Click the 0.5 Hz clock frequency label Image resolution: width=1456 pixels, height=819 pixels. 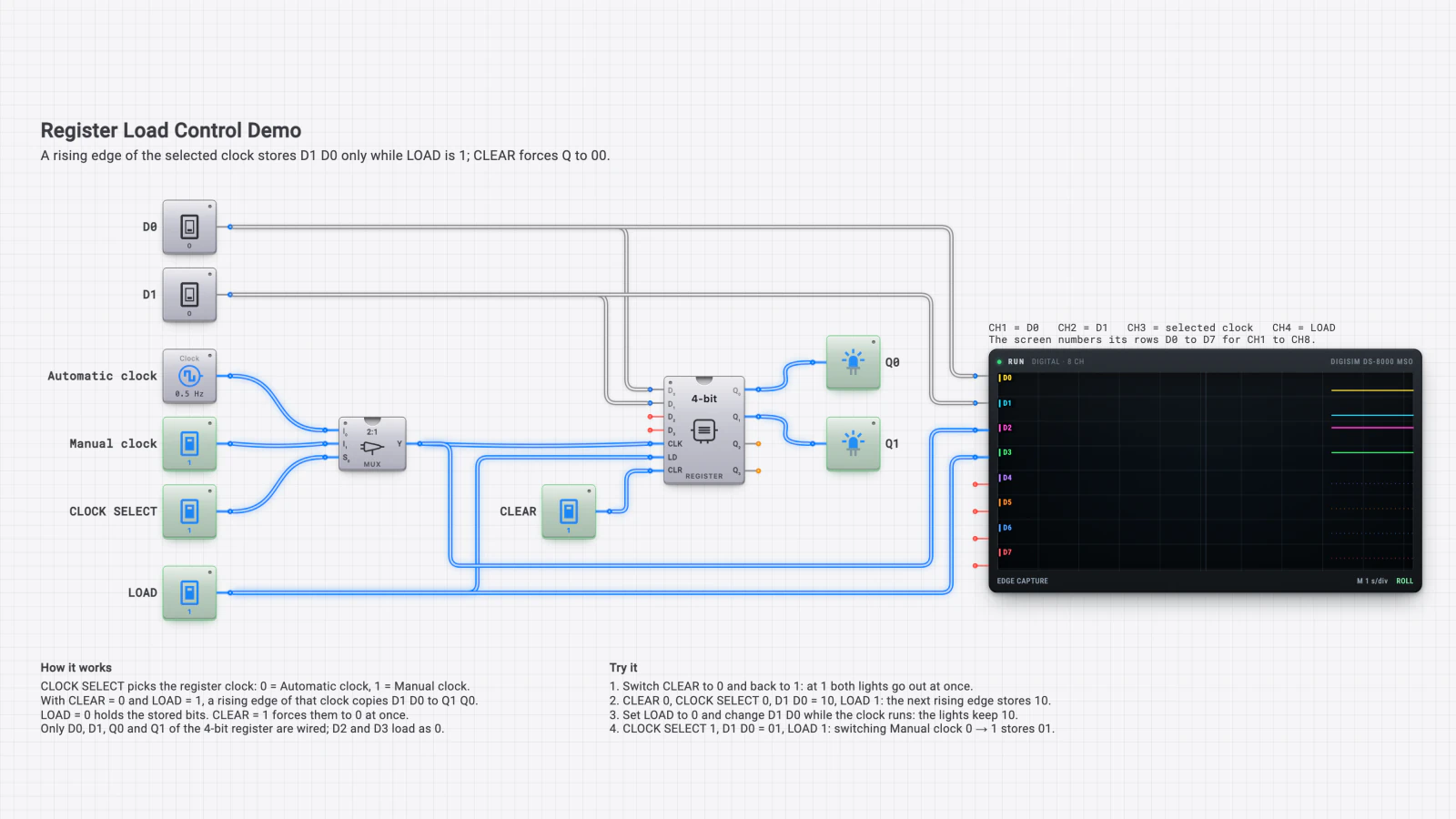click(x=189, y=394)
